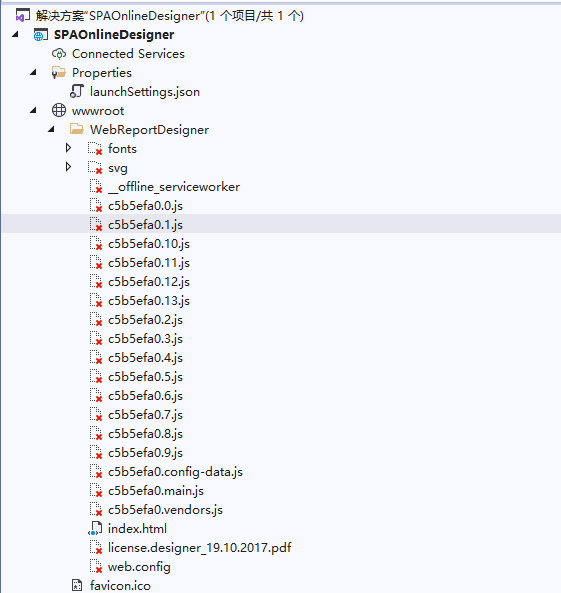Click the missing-file icon for c5b5efa0.1.js

pyautogui.click(x=96, y=224)
